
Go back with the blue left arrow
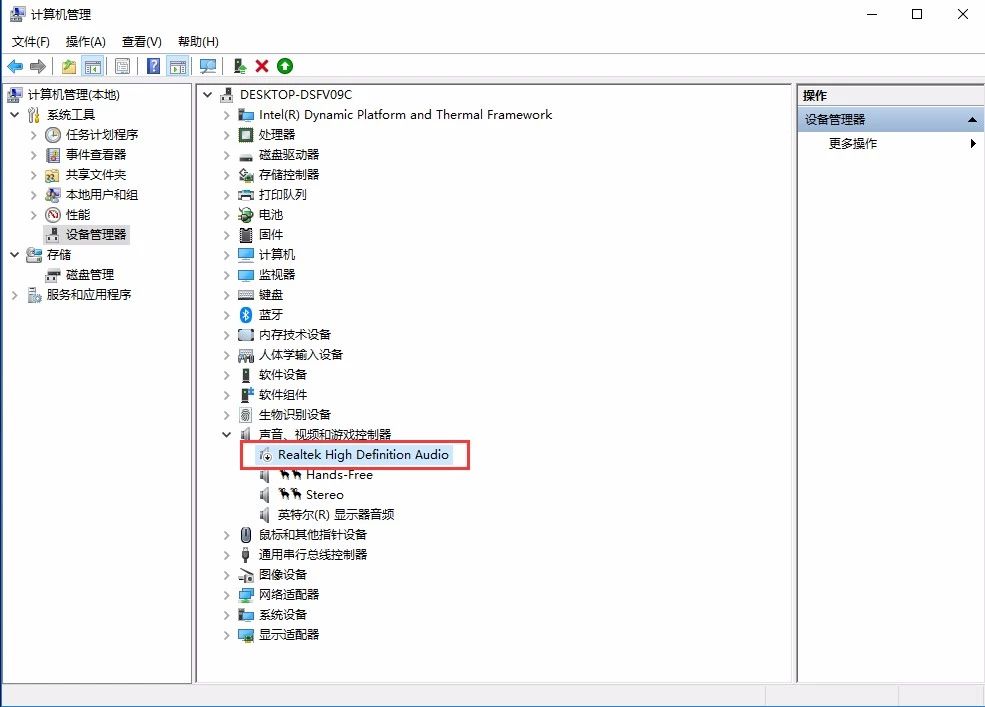click(15, 66)
